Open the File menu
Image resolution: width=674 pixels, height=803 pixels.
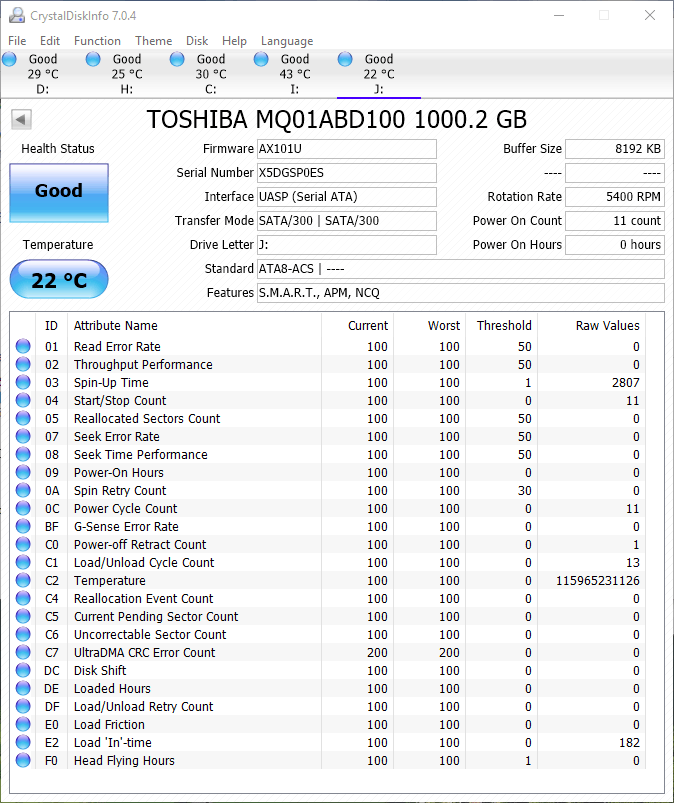point(17,40)
